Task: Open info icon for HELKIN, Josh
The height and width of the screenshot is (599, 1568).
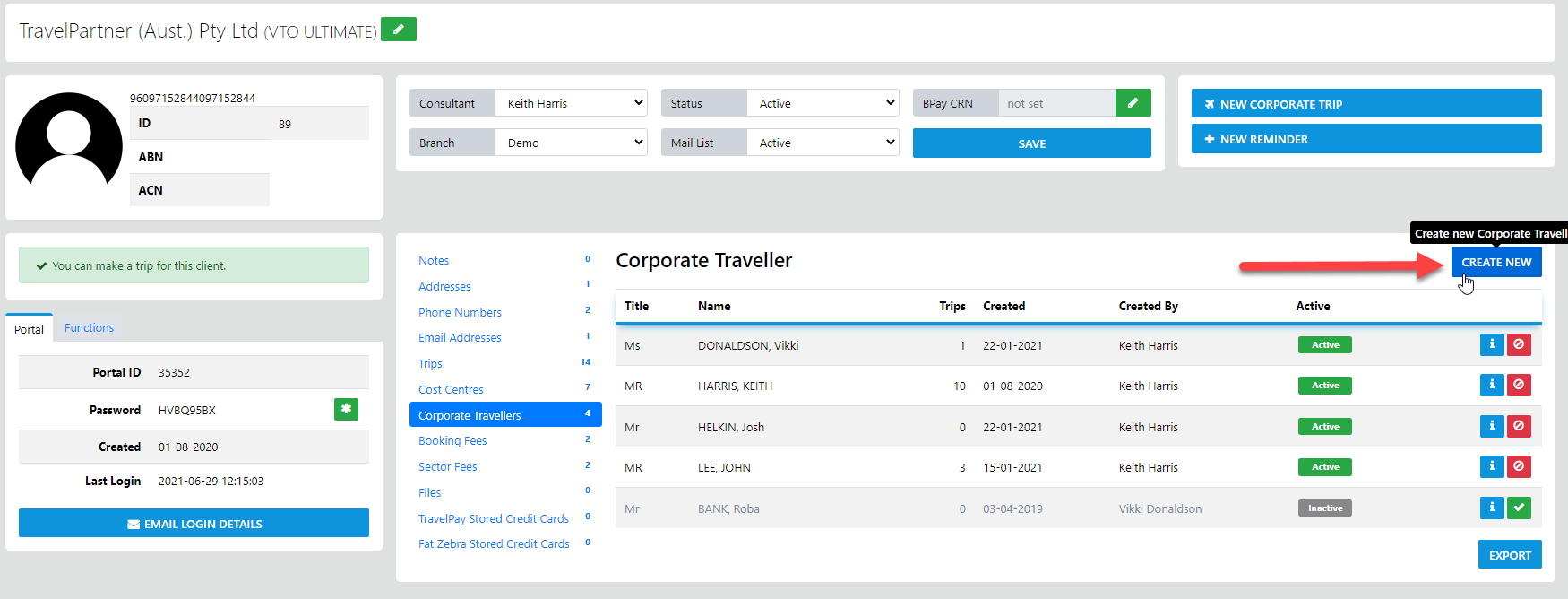Action: coord(1491,427)
